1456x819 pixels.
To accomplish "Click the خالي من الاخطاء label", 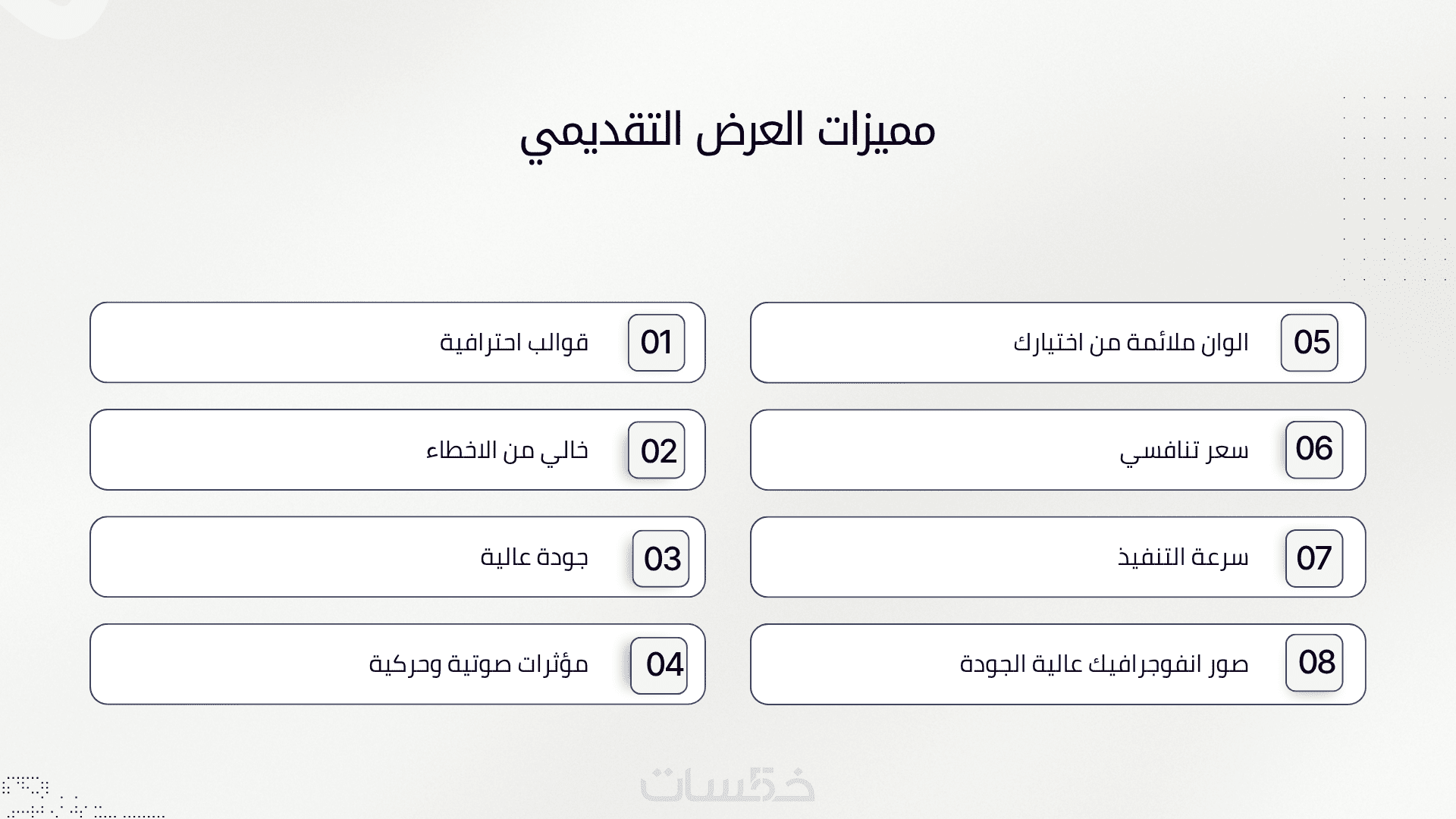I will point(507,450).
